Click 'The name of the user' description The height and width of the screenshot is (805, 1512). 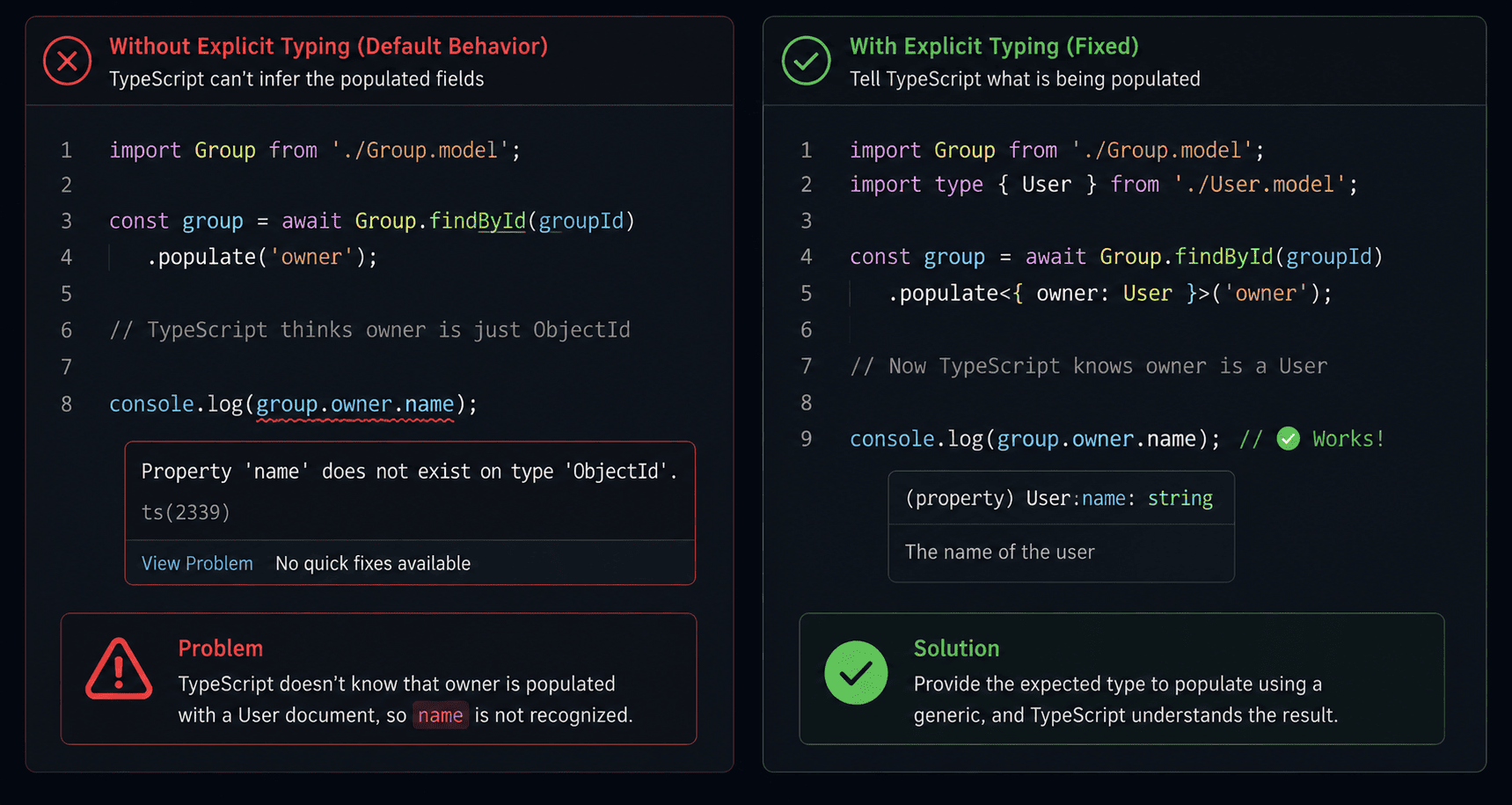(1000, 553)
